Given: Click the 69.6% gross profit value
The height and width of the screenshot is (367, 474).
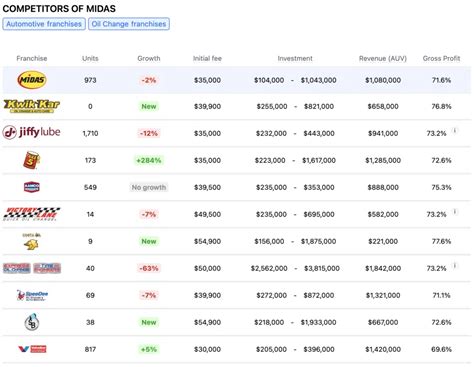Looking at the screenshot, I should 441,349.
